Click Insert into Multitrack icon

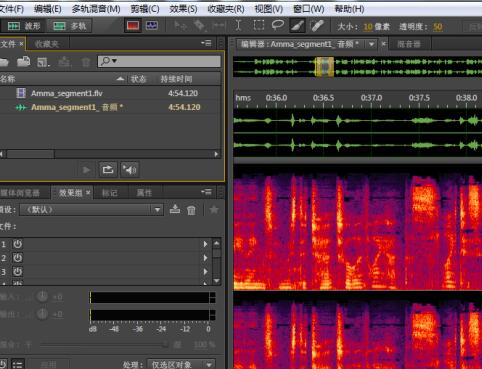[65, 62]
